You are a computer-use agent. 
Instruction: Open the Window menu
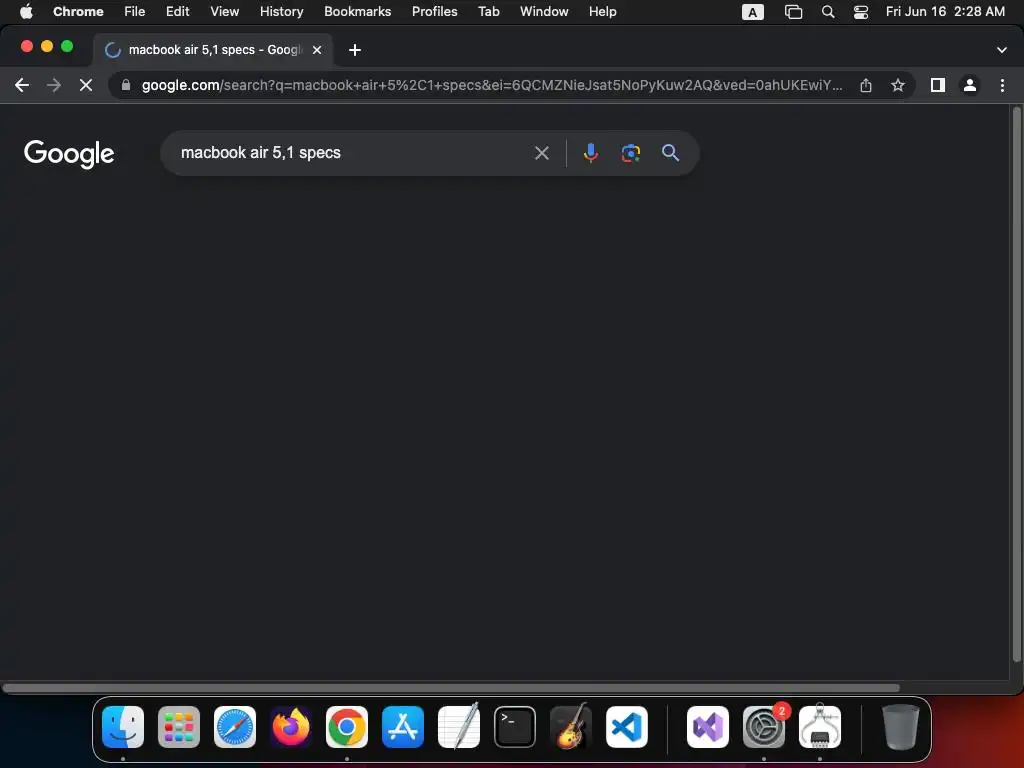544,12
